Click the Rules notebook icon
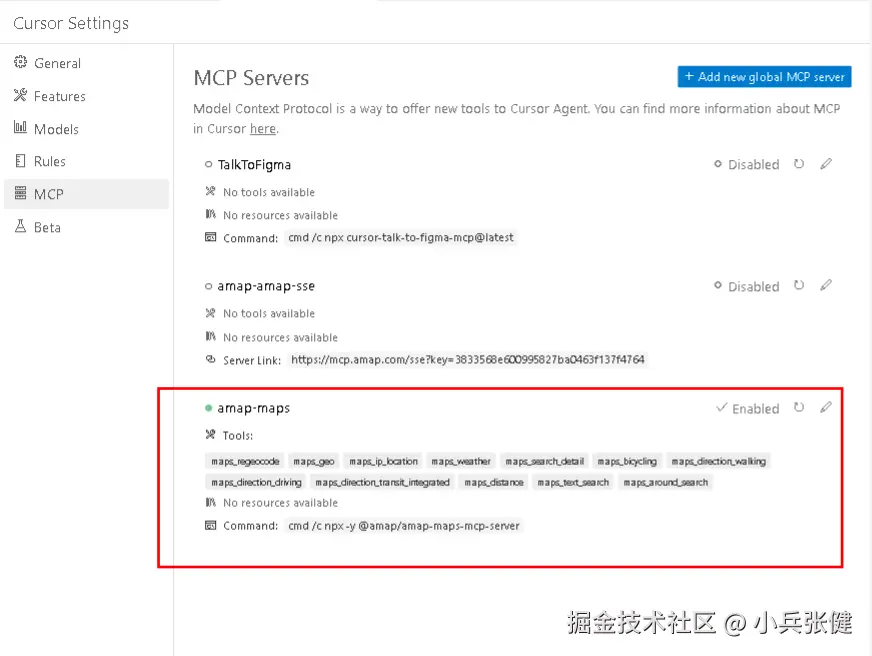This screenshot has width=872, height=656. point(21,161)
